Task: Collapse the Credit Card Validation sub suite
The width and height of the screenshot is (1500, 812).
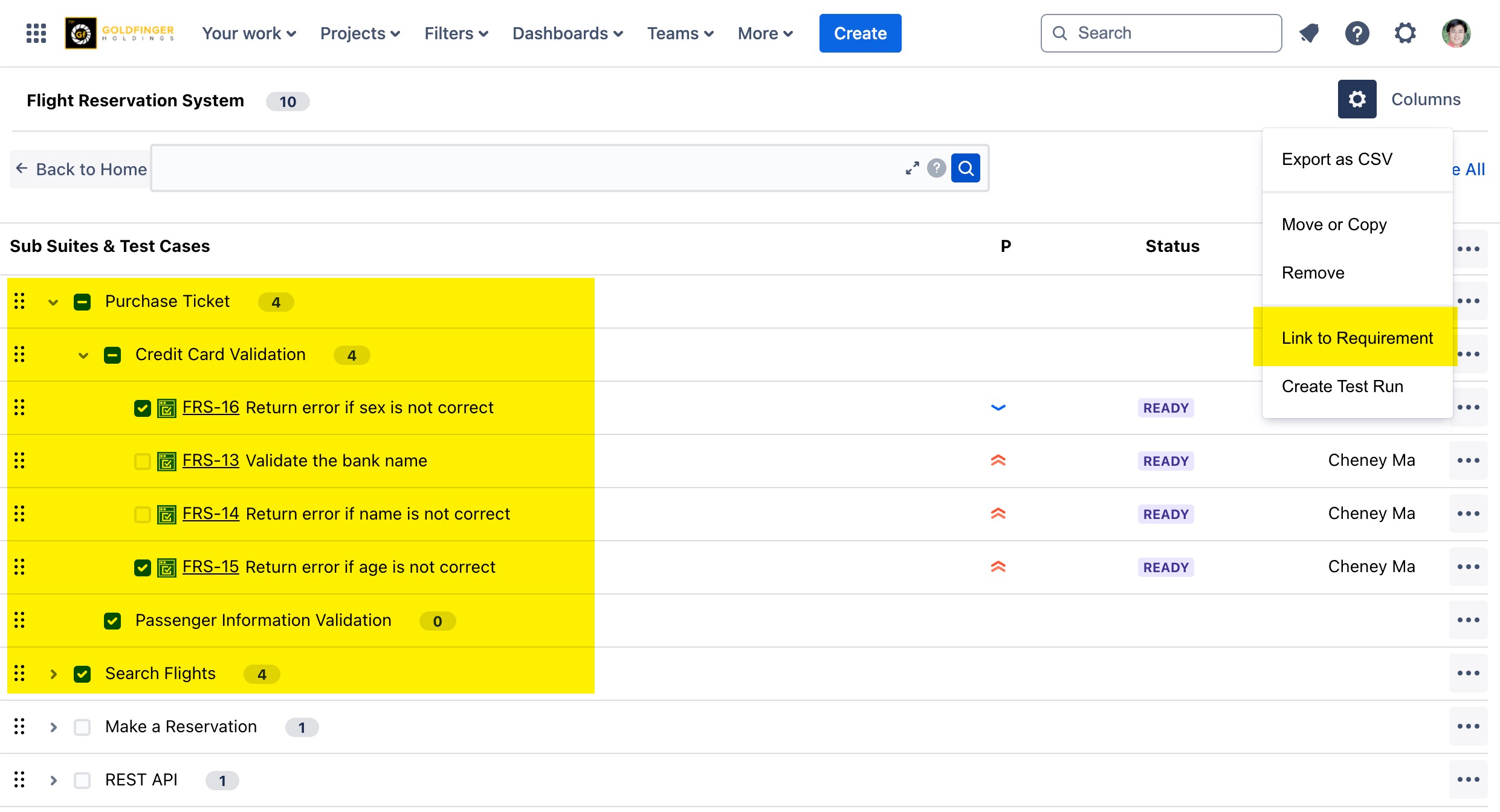Action: 83,355
